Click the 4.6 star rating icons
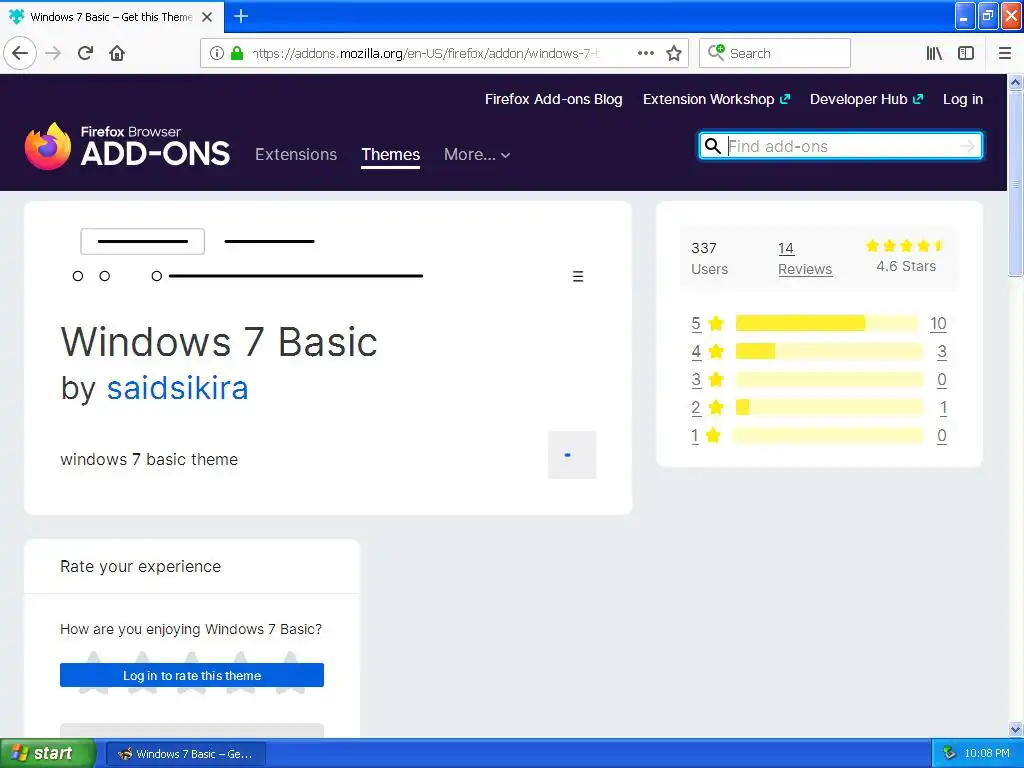 (x=905, y=246)
